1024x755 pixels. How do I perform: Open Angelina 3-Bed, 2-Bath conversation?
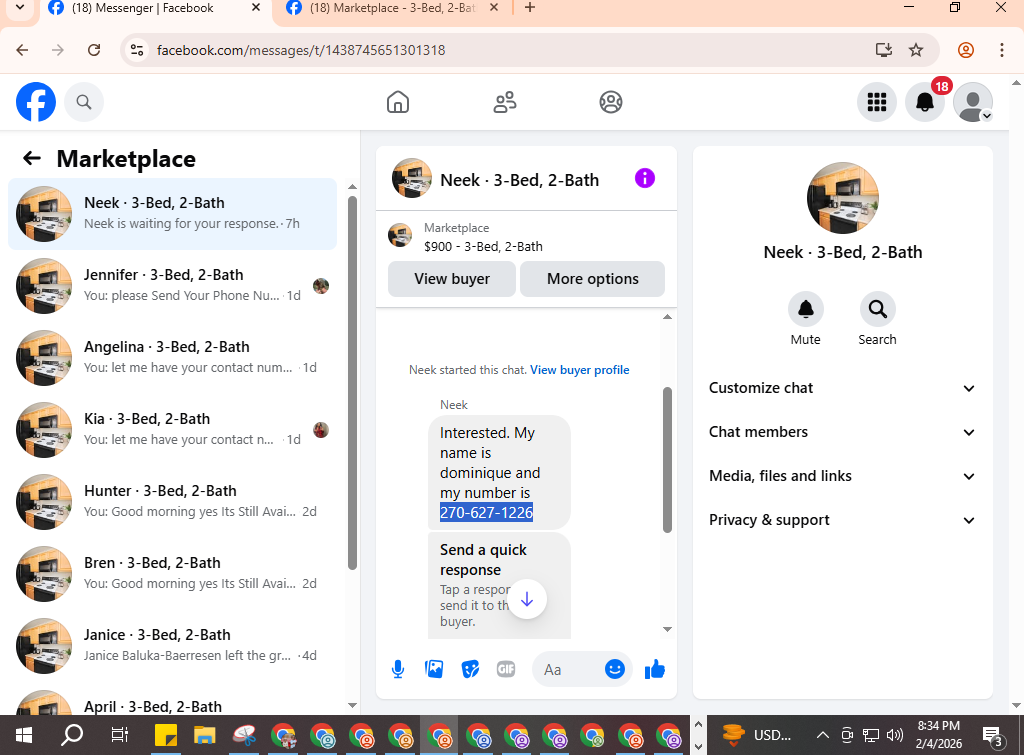(172, 358)
